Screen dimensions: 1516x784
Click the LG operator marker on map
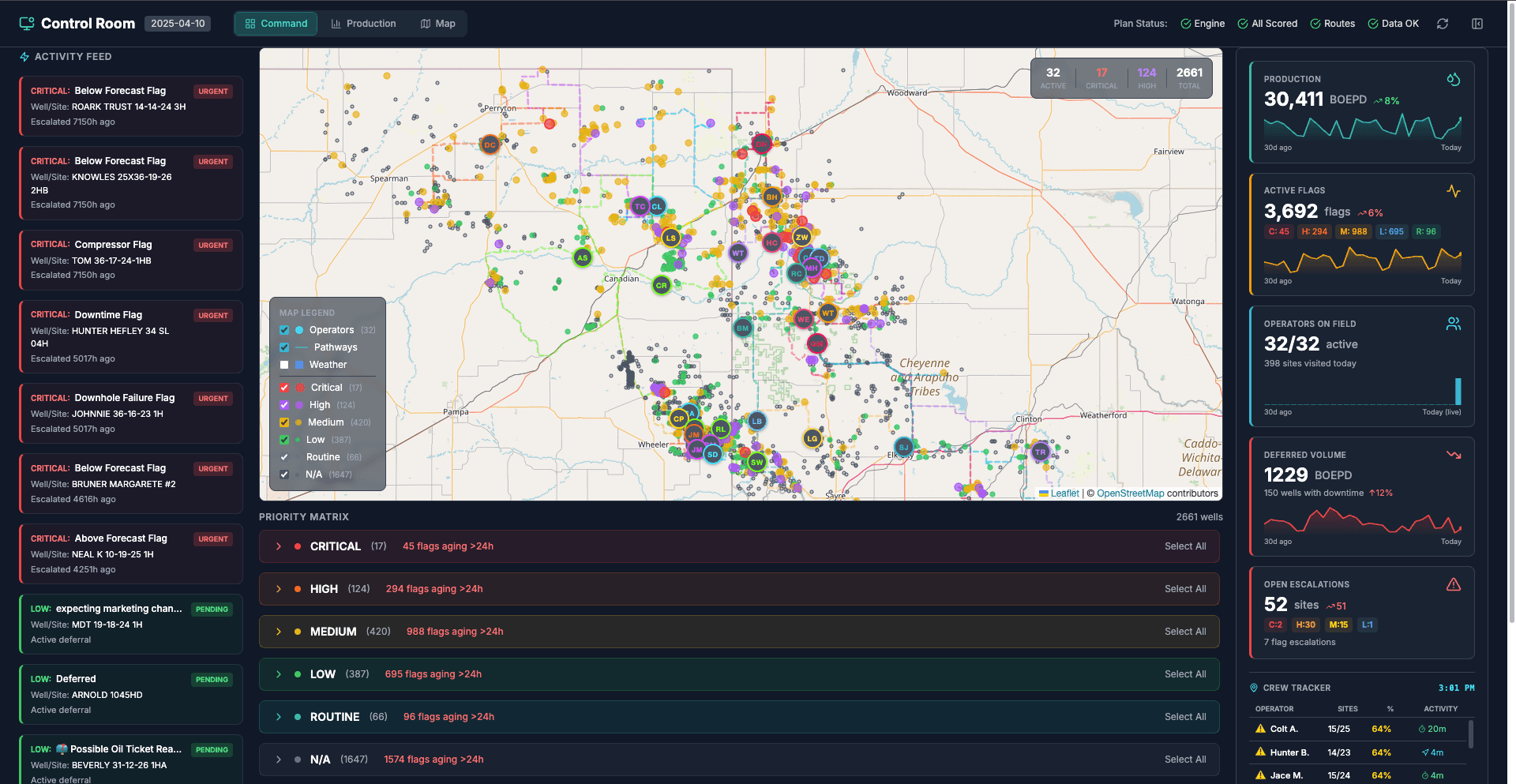(812, 437)
